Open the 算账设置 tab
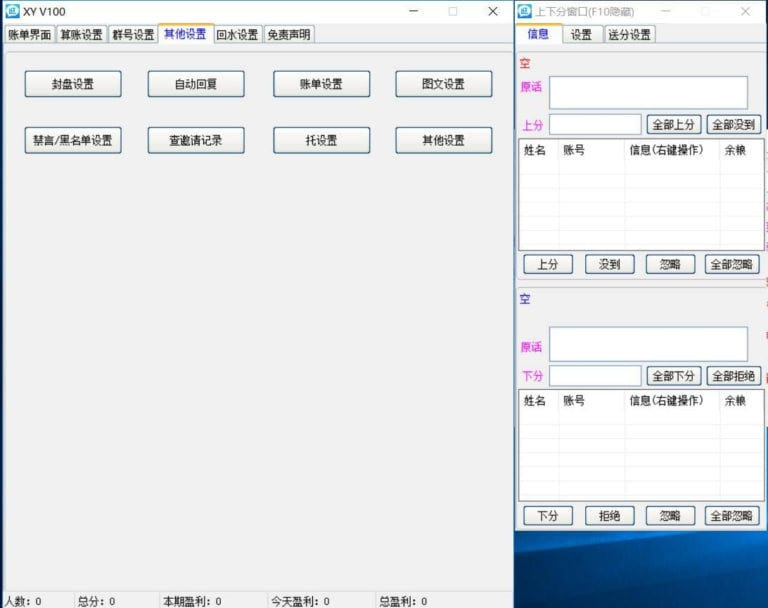The image size is (768, 608). 81,34
